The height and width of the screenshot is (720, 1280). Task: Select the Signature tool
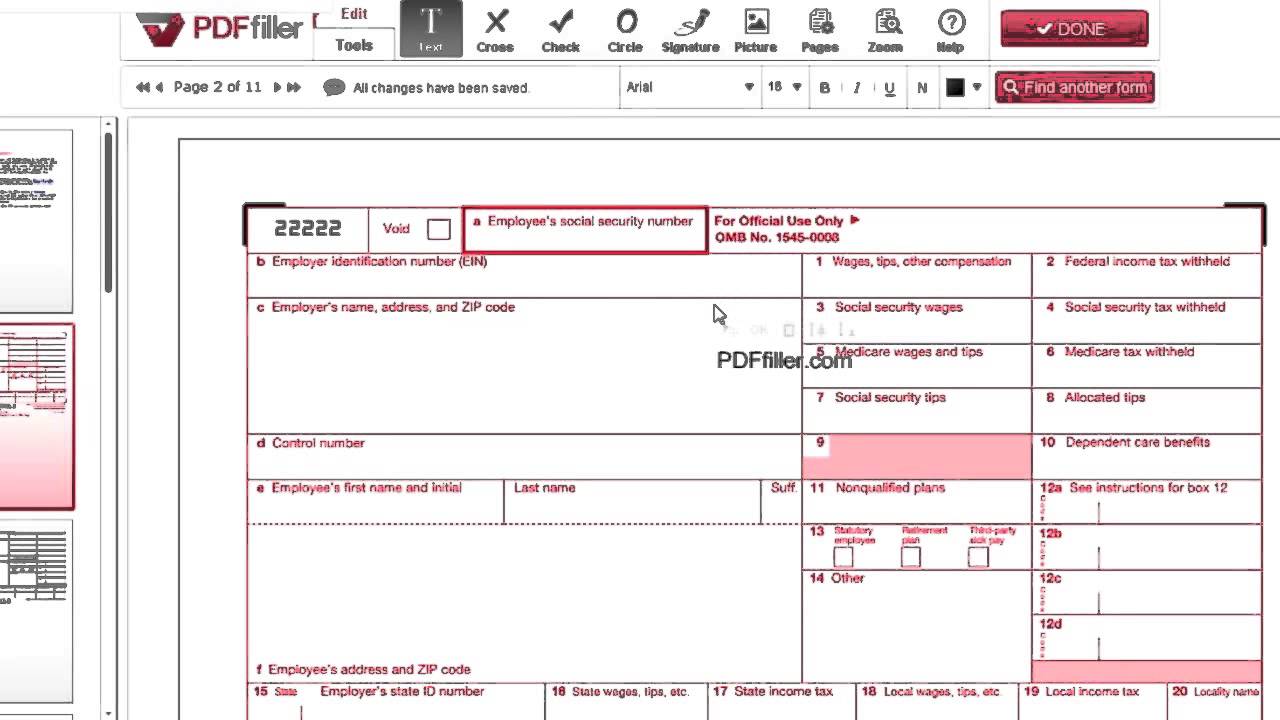point(690,29)
